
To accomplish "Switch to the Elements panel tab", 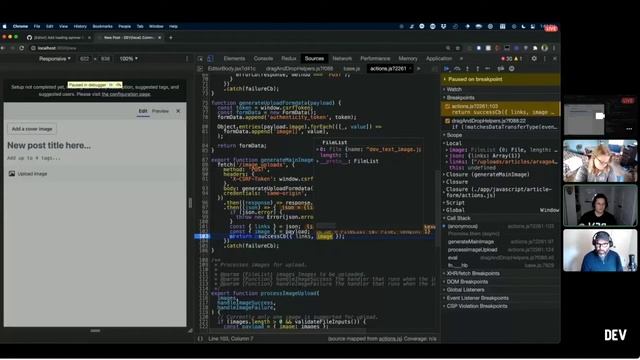I will point(234,59).
